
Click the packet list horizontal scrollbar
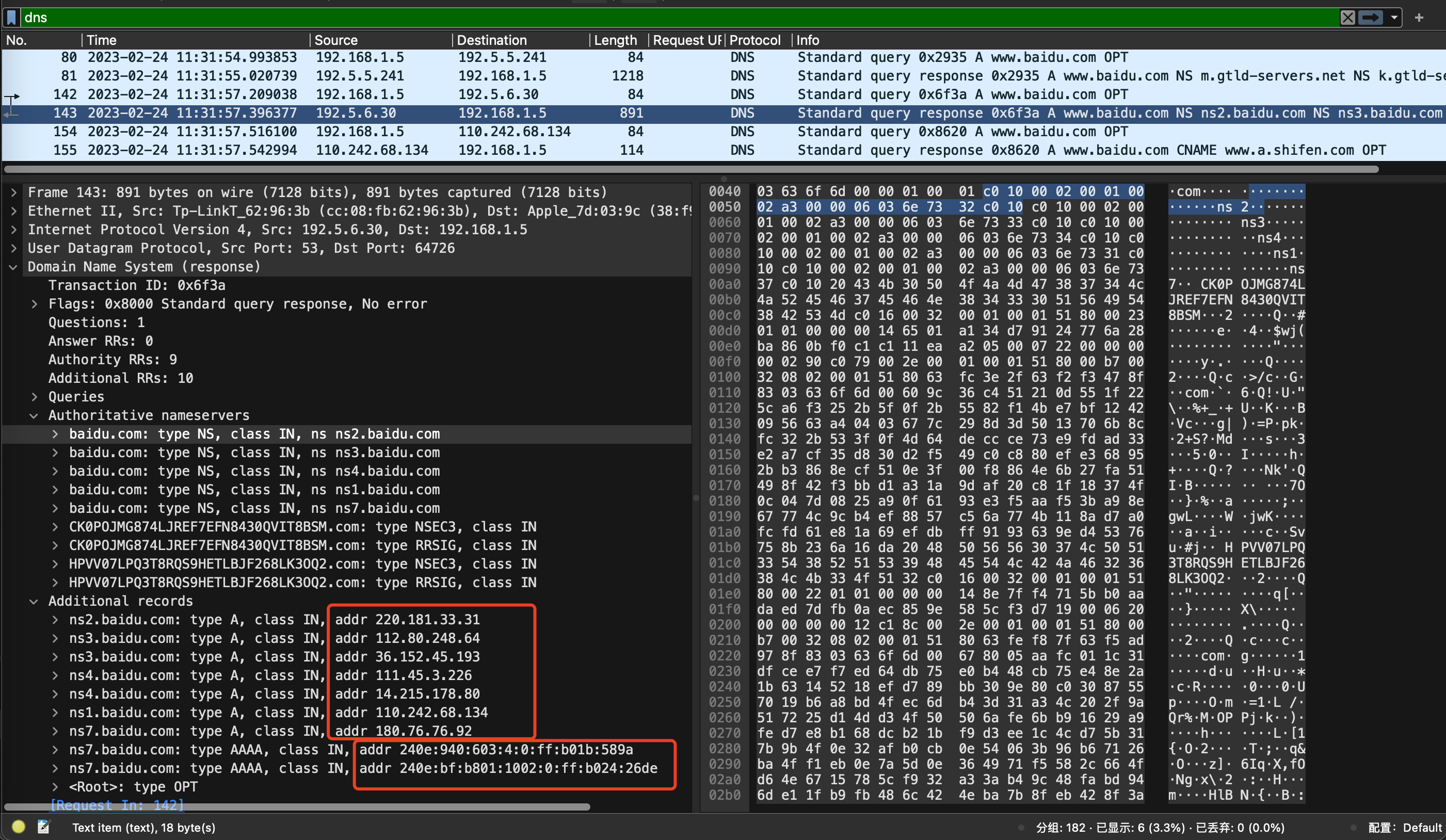pyautogui.click(x=691, y=169)
